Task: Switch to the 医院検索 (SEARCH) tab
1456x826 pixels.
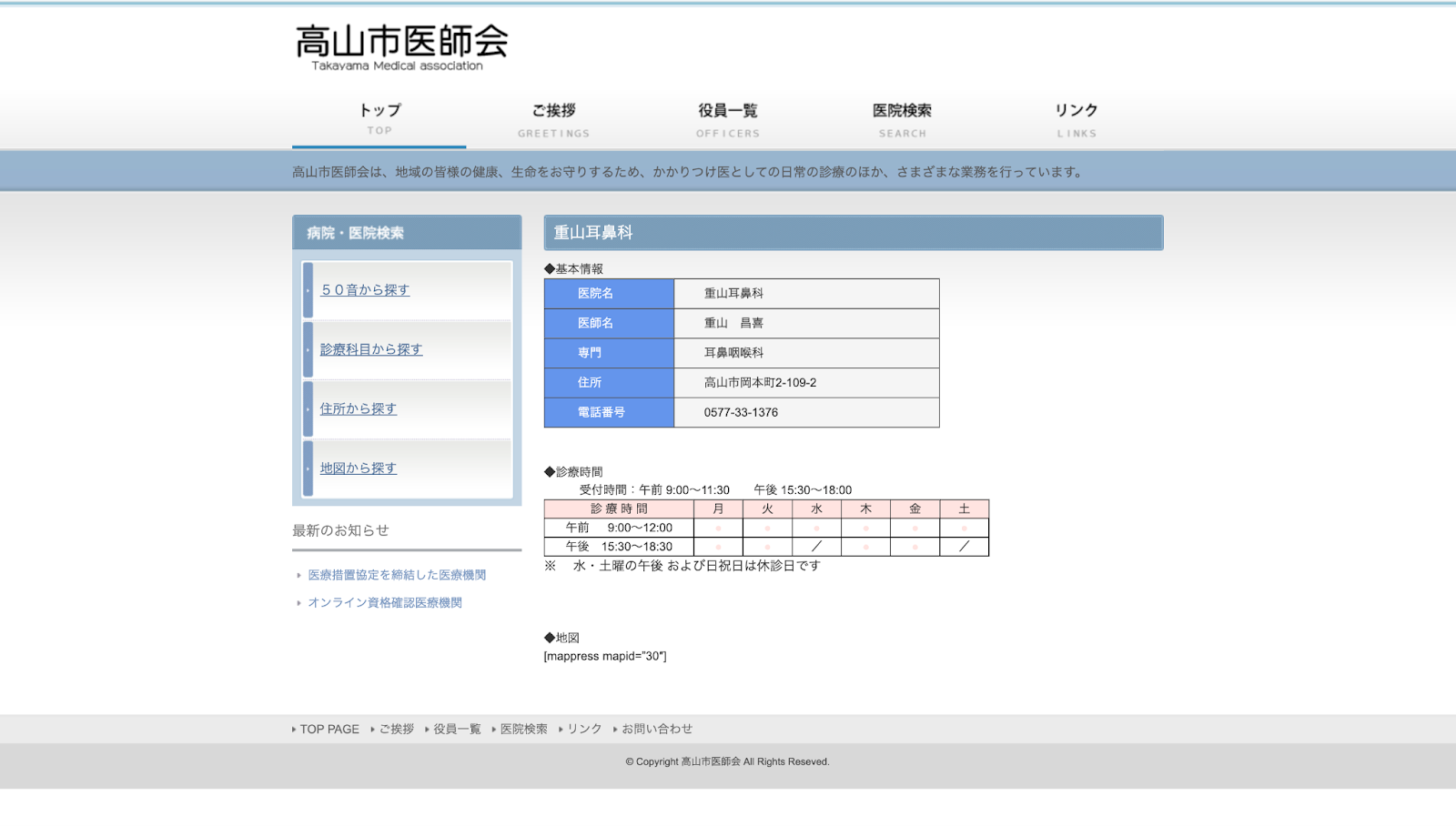Action: [x=903, y=116]
